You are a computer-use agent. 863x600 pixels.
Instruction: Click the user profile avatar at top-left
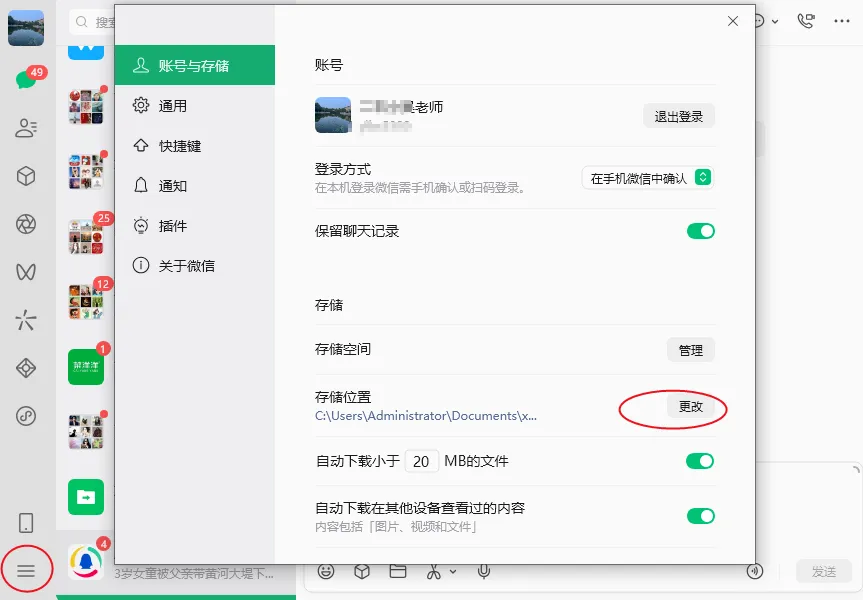pyautogui.click(x=26, y=28)
